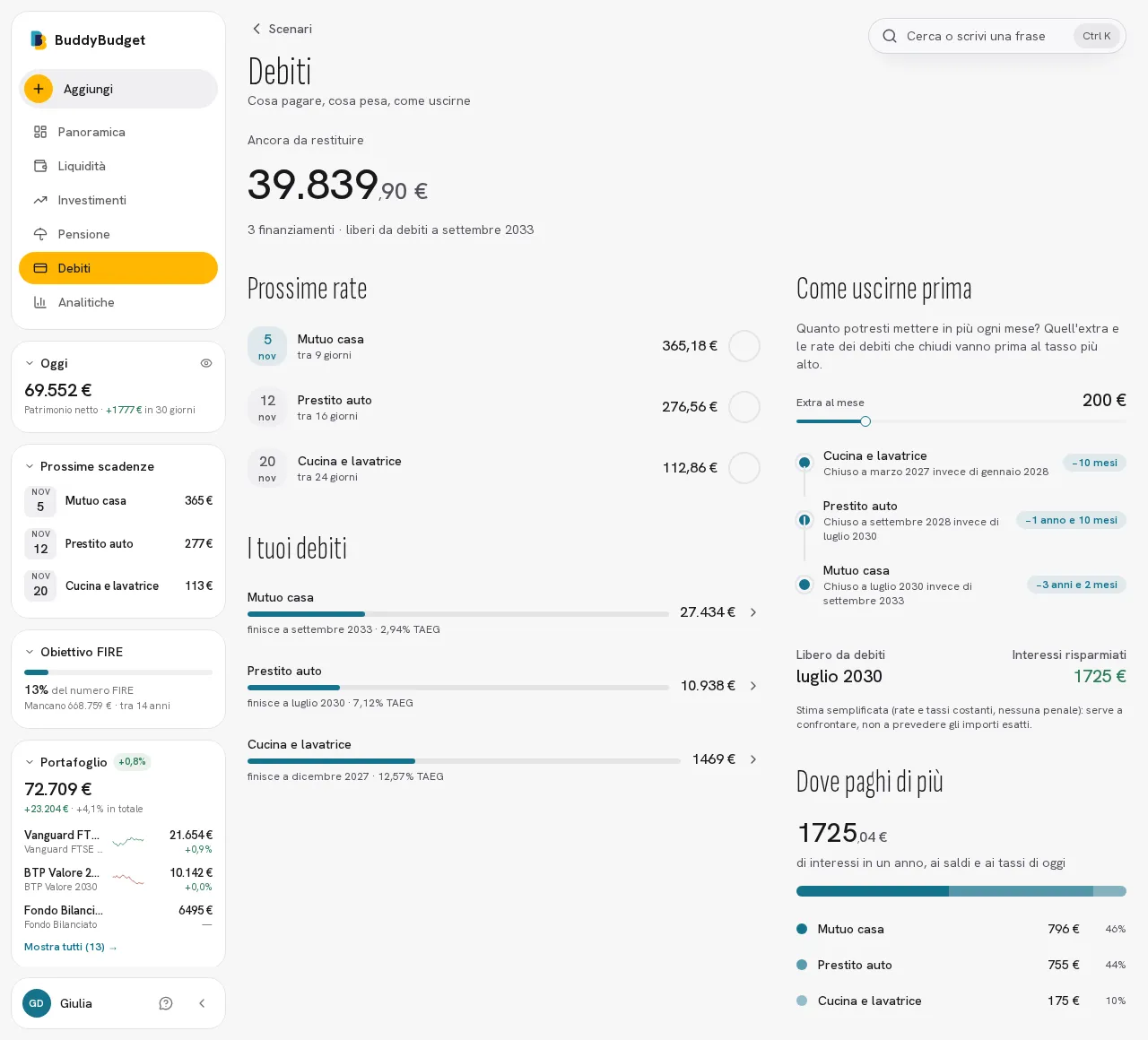Screen dimensions: 1148x1040
Task: Click Mutuo casa legend color dot
Action: [x=802, y=929]
